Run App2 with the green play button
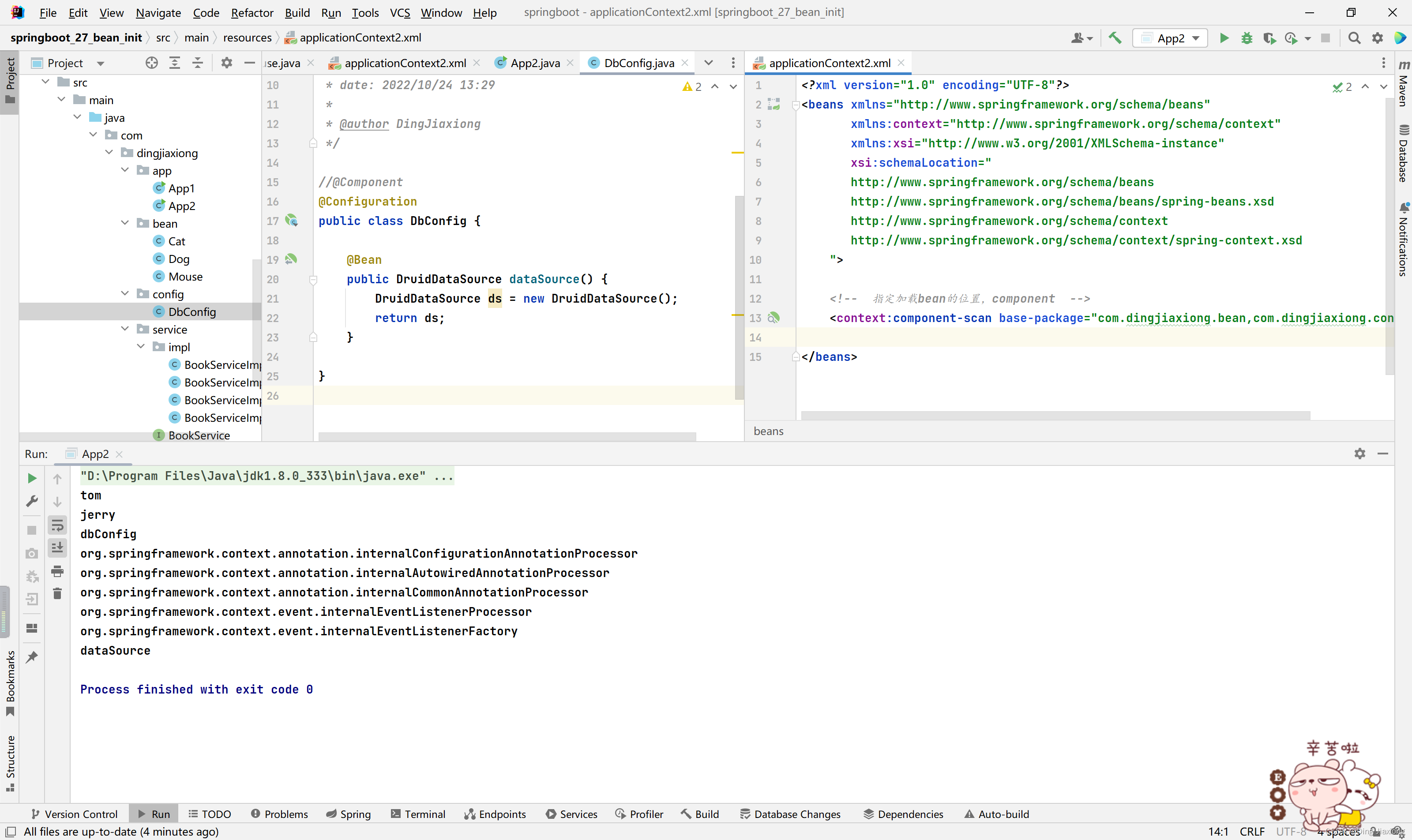 click(x=1224, y=38)
